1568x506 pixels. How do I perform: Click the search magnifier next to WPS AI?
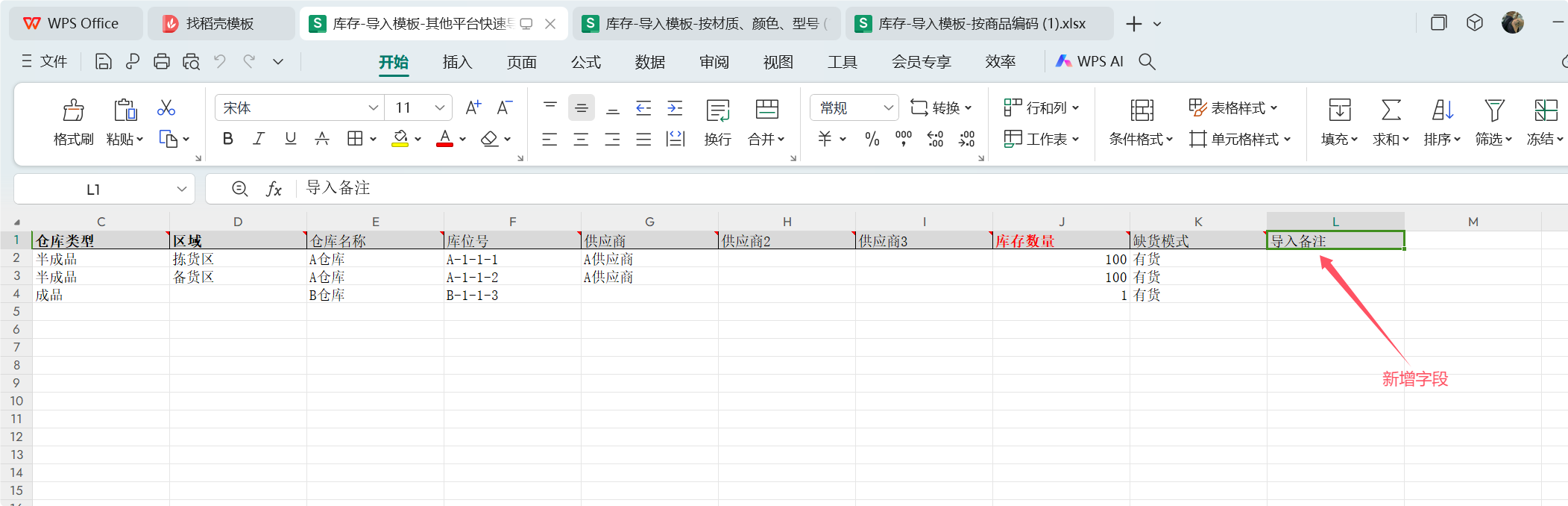(1147, 62)
